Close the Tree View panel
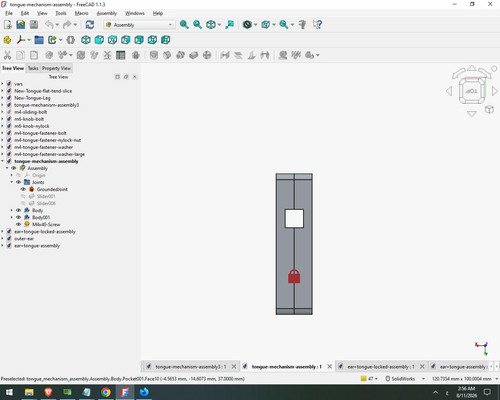Screen dimensions: 500x400 click(135, 77)
